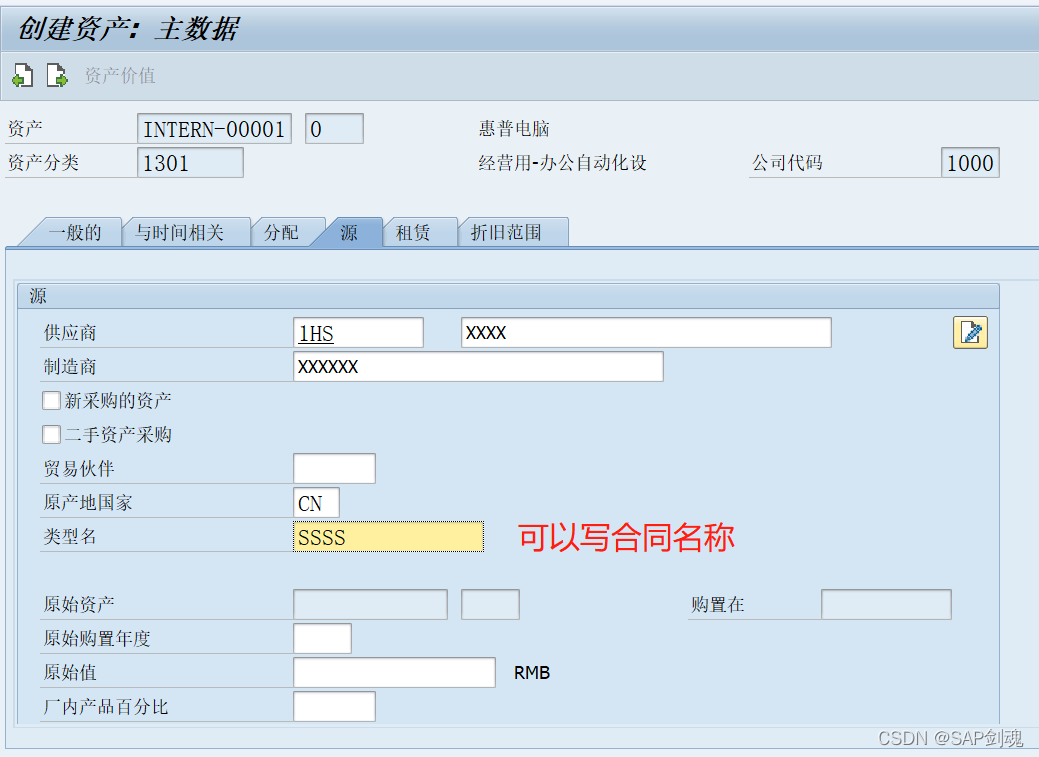Click the 厂内产品百分比 input field
The image size is (1039, 757).
[x=334, y=707]
